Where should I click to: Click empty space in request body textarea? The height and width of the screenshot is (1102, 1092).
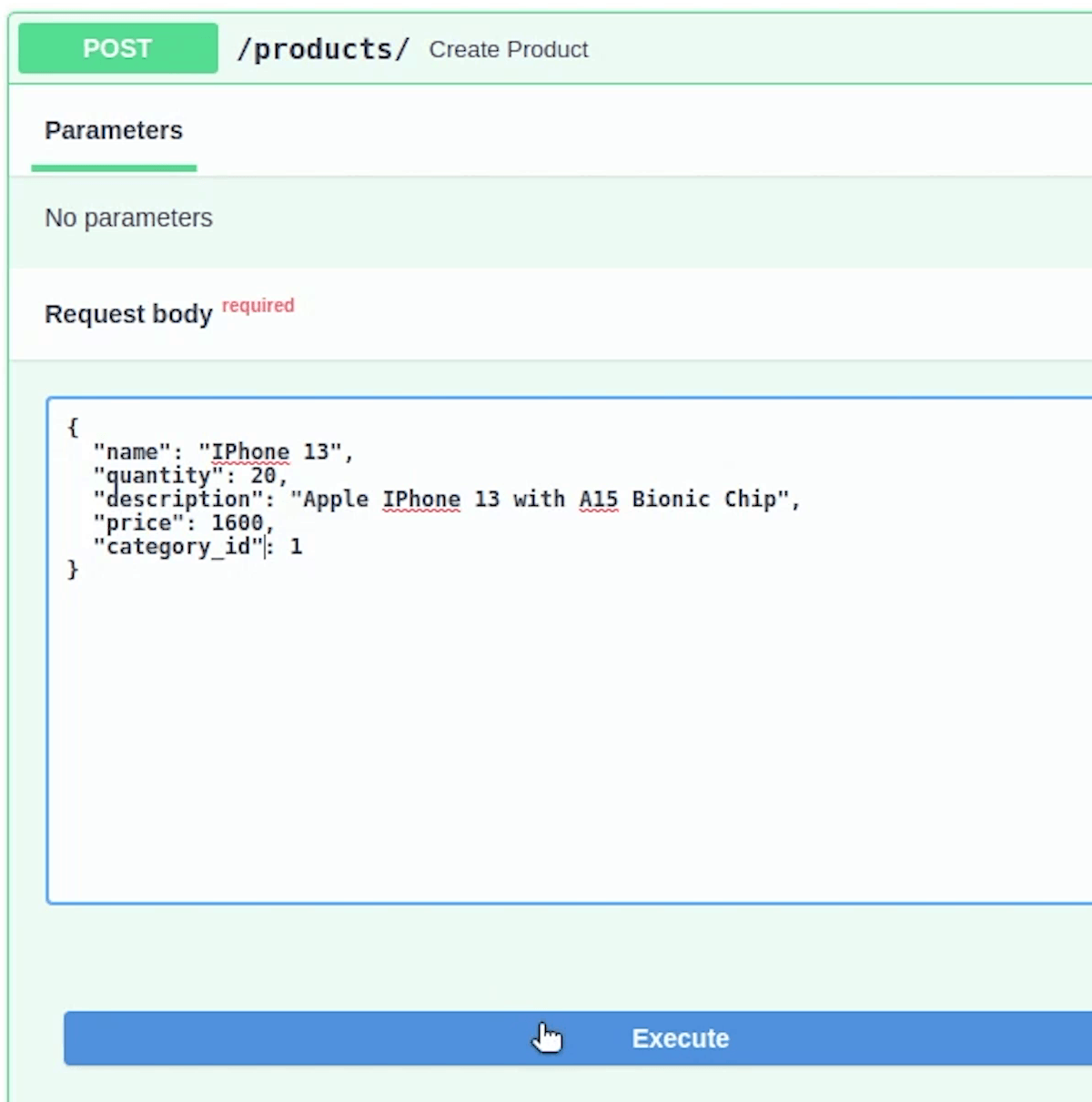tap(546, 728)
